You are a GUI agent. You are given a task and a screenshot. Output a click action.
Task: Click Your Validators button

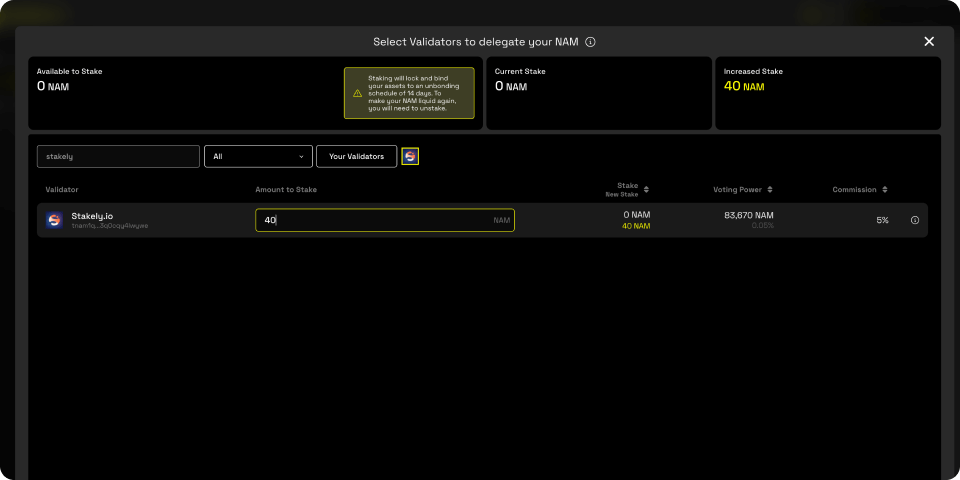(356, 156)
